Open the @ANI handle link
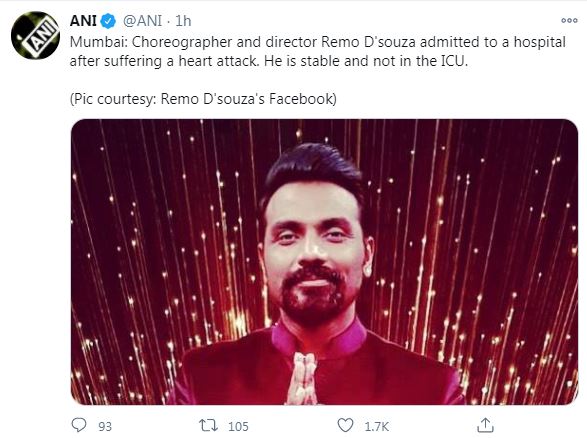Screen dimensions: 587x438 tap(142, 21)
